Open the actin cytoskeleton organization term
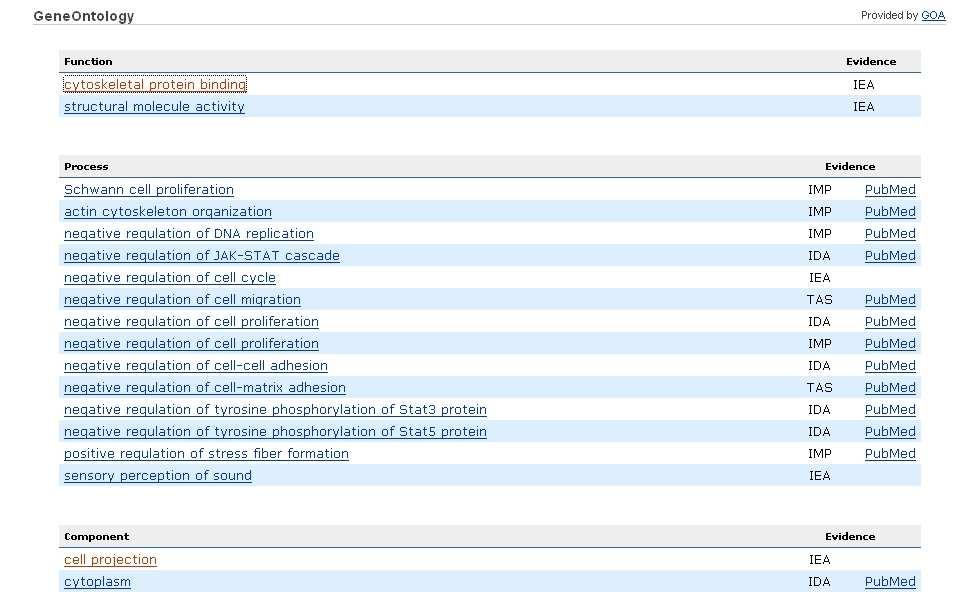This screenshot has height=598, width=963. pyautogui.click(x=168, y=212)
